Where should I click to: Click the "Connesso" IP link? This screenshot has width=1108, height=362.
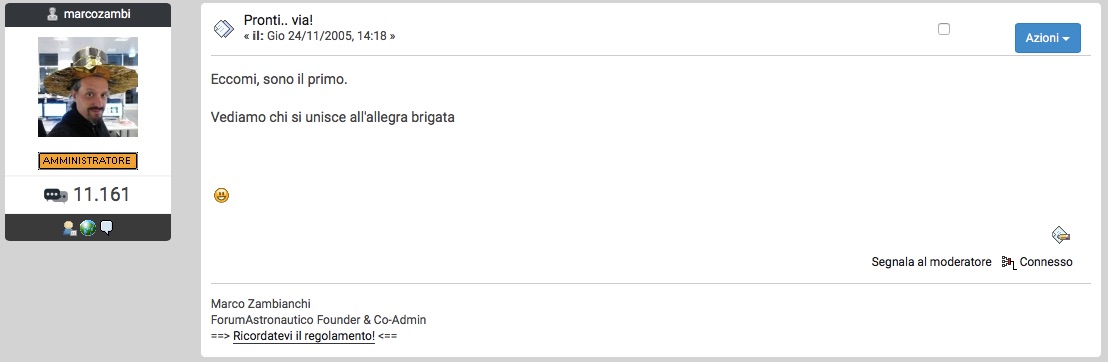pyautogui.click(x=1046, y=262)
